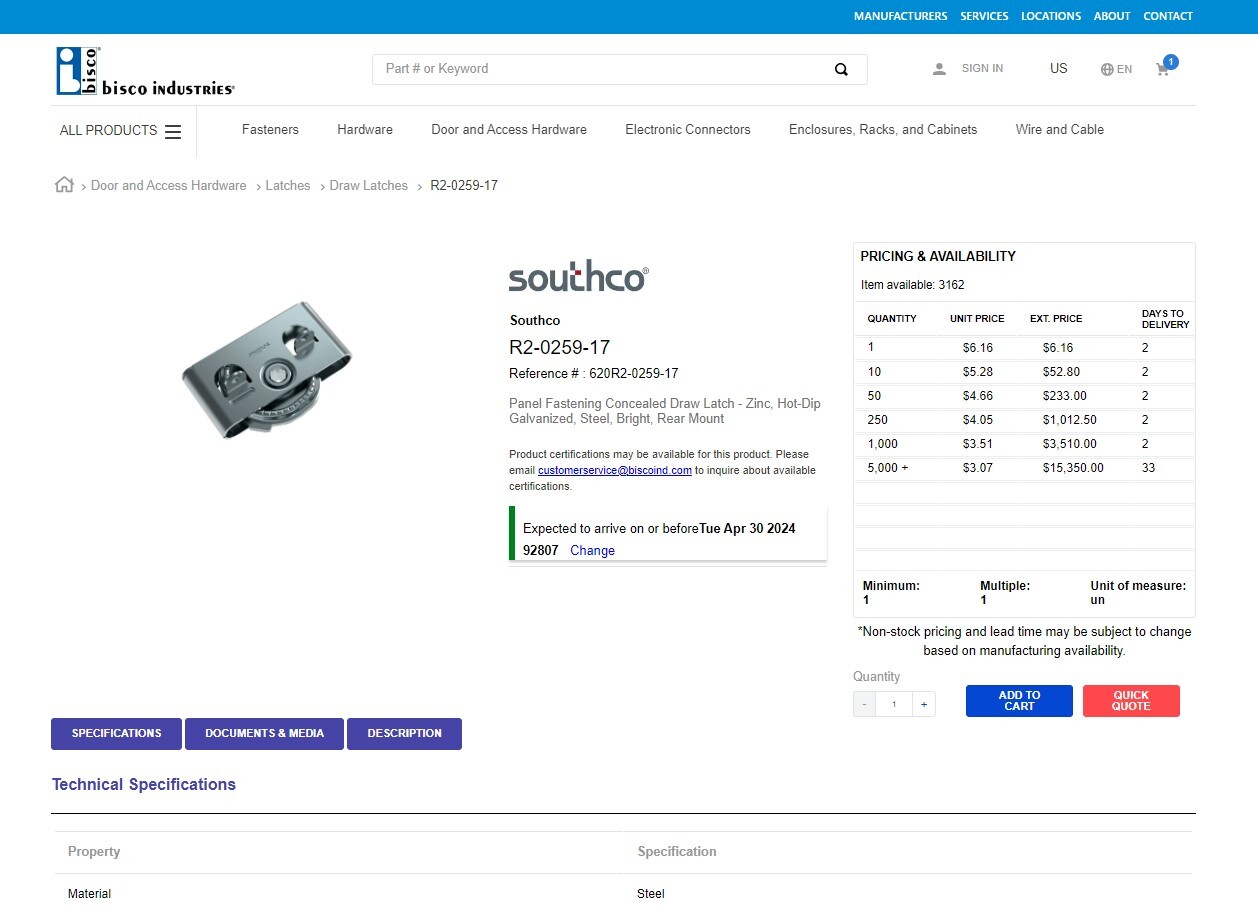Increase quantity with plus button

tap(923, 704)
